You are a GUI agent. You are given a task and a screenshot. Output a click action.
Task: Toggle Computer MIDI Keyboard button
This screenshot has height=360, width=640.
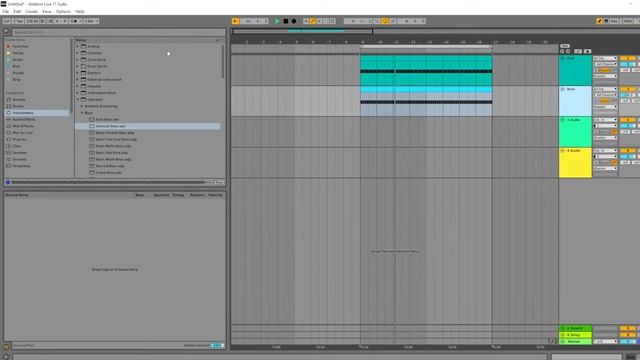(x=607, y=21)
